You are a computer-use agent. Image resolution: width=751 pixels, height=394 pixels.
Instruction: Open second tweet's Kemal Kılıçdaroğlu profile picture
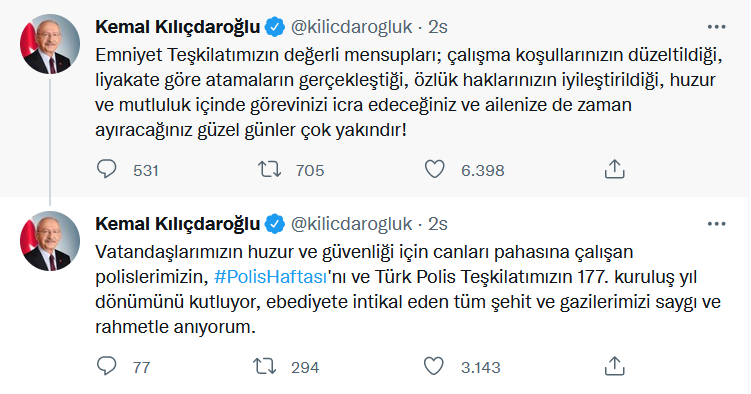(50, 241)
